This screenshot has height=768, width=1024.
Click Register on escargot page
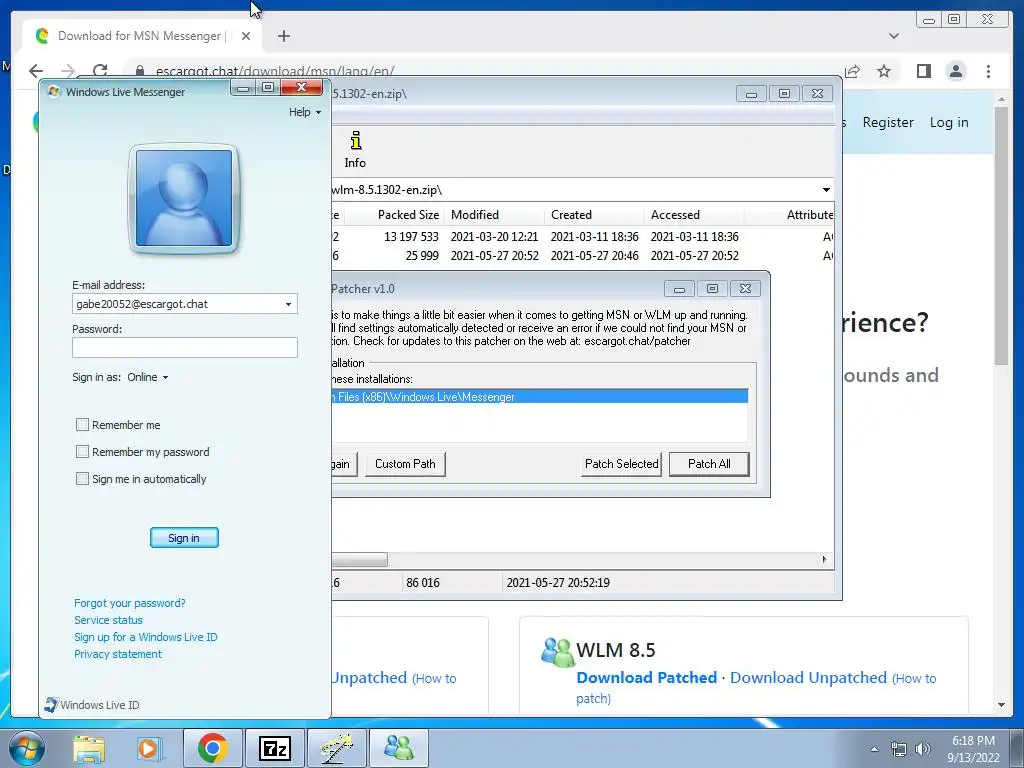click(888, 122)
